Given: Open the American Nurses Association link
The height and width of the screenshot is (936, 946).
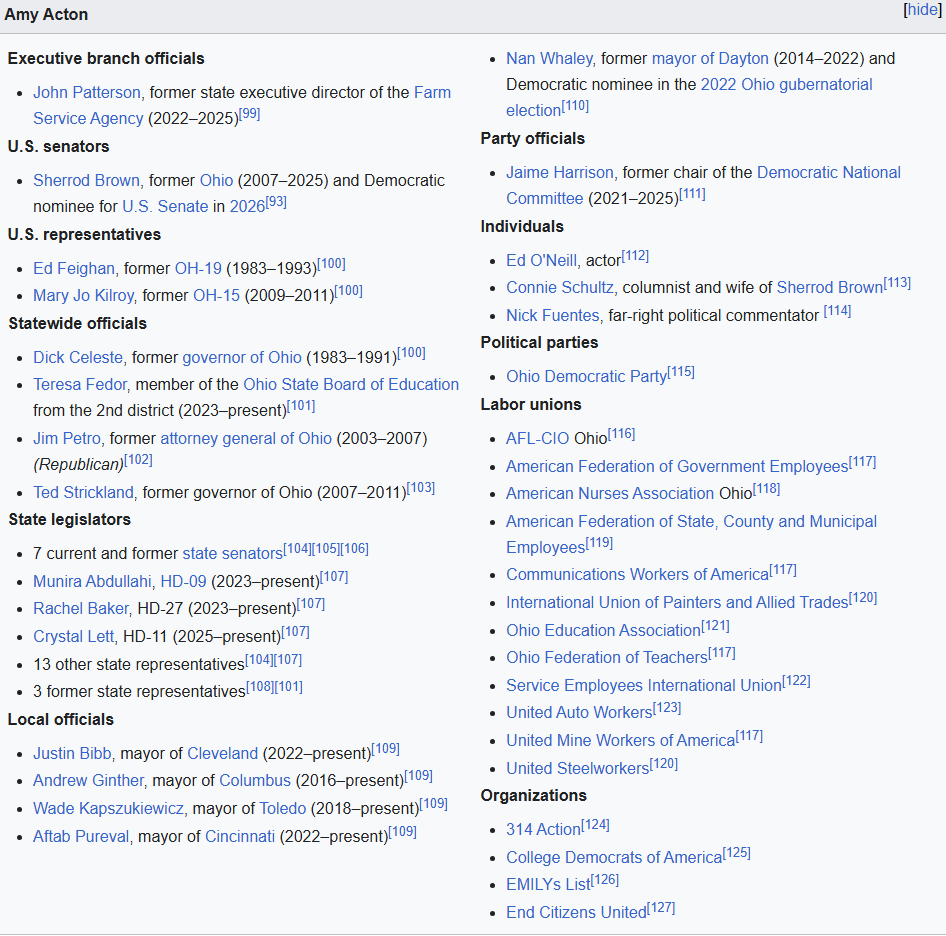Looking at the screenshot, I should [610, 494].
